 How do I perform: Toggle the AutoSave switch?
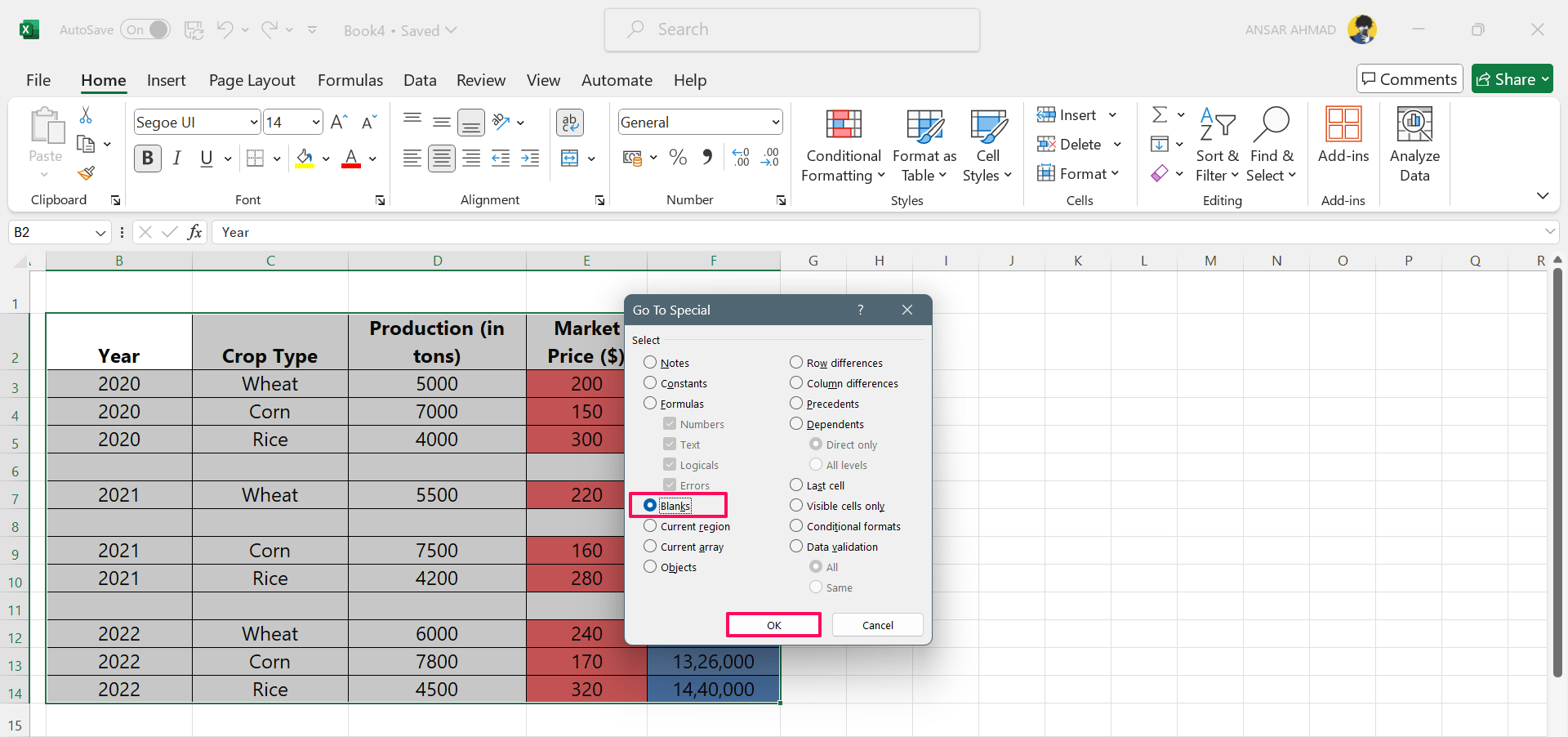pyautogui.click(x=146, y=30)
